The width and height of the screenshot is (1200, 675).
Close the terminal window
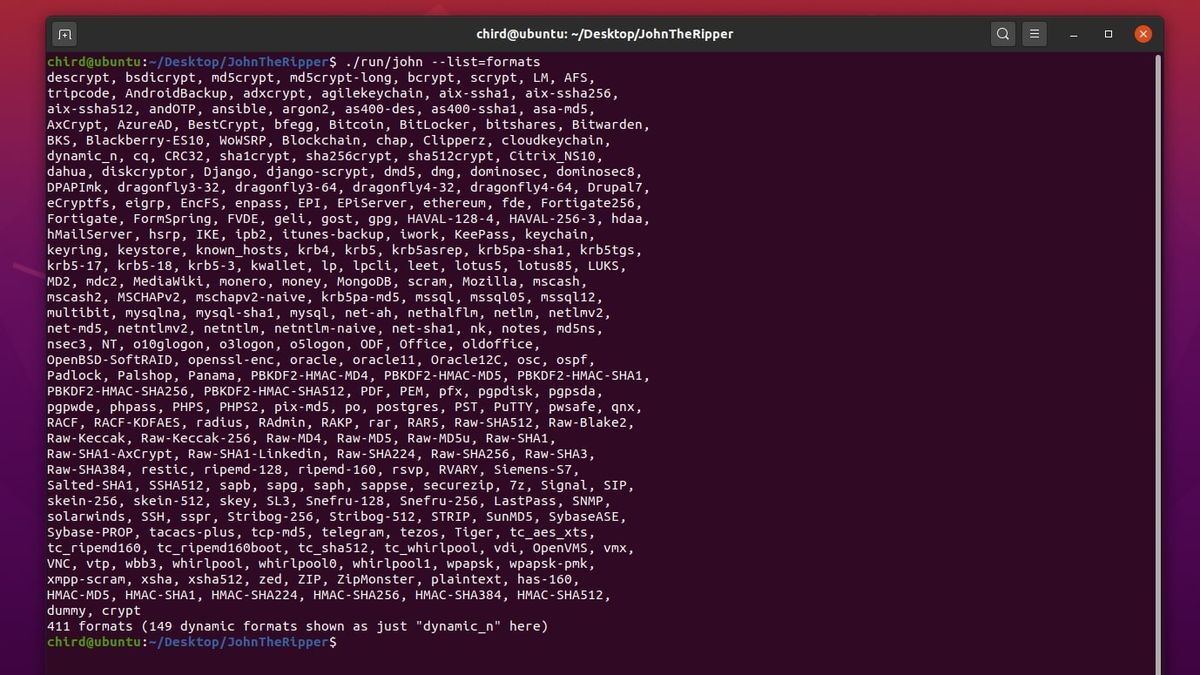1143,34
